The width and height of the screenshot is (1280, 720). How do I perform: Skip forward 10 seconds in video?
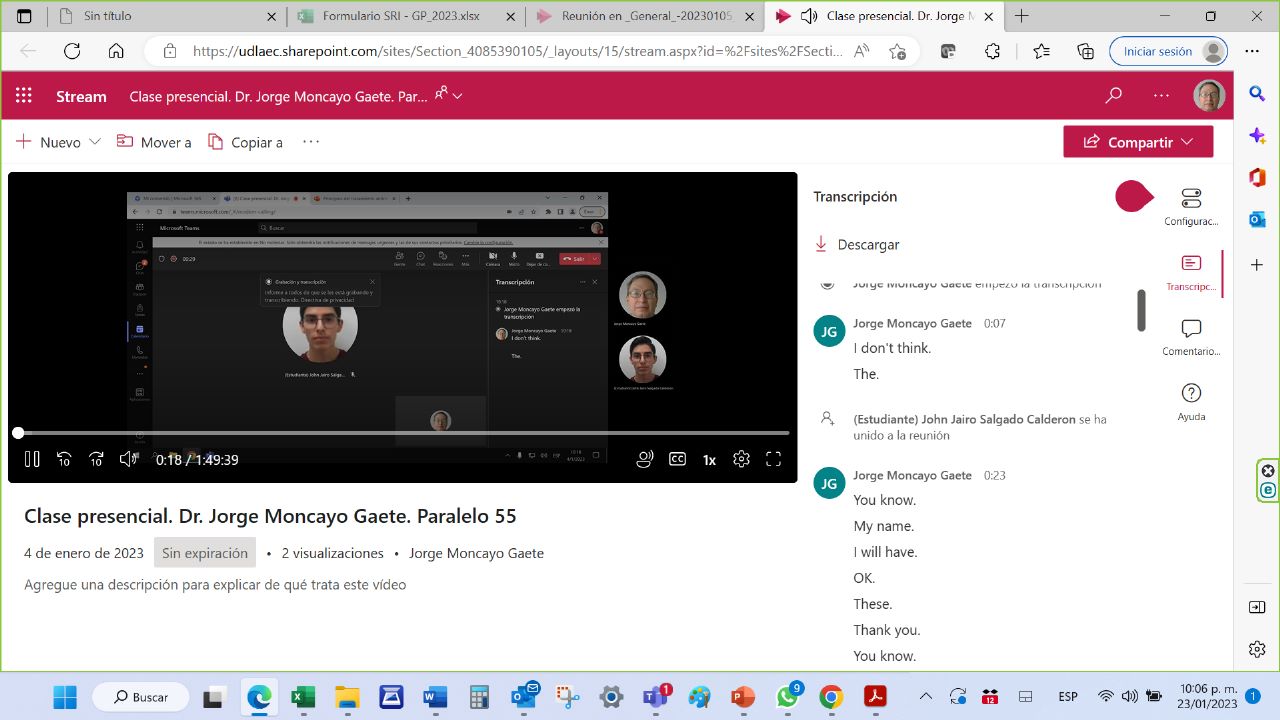[96, 459]
